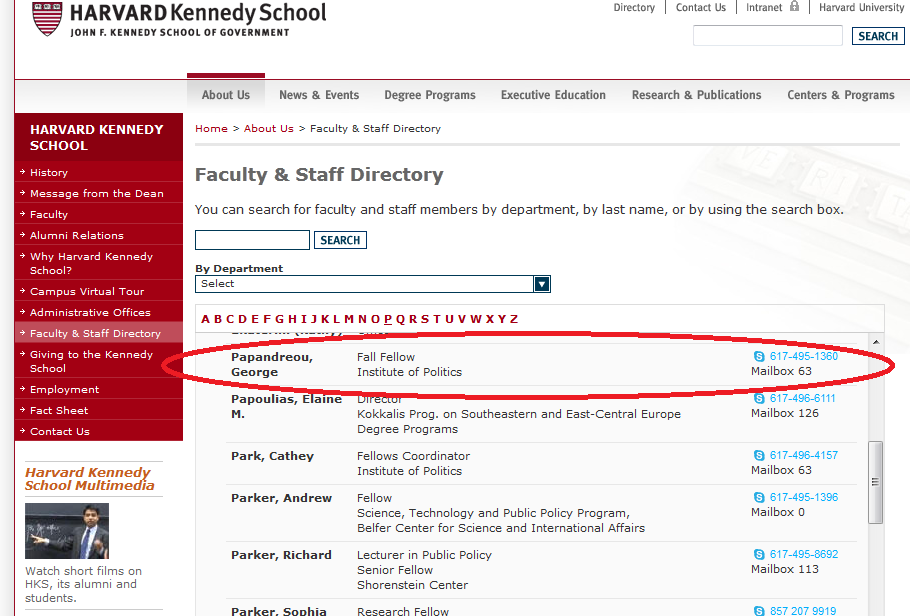This screenshot has width=910, height=616.
Task: Click Skype icon beside 617-495-8692
Action: pyautogui.click(x=759, y=554)
